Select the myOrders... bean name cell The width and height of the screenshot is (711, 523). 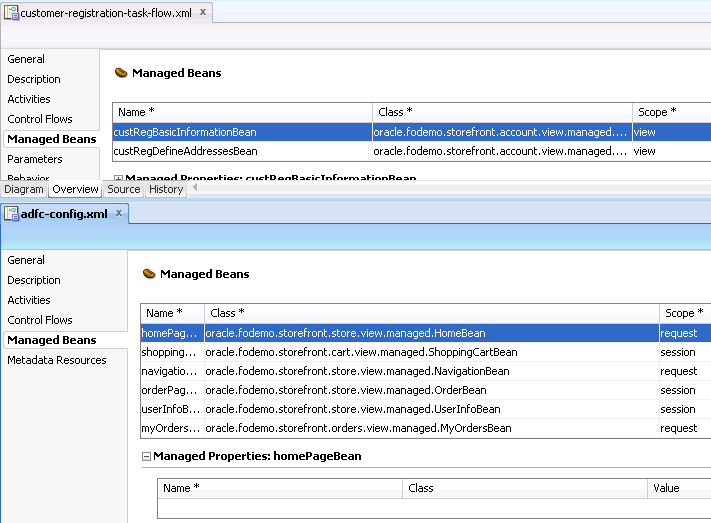coord(172,428)
